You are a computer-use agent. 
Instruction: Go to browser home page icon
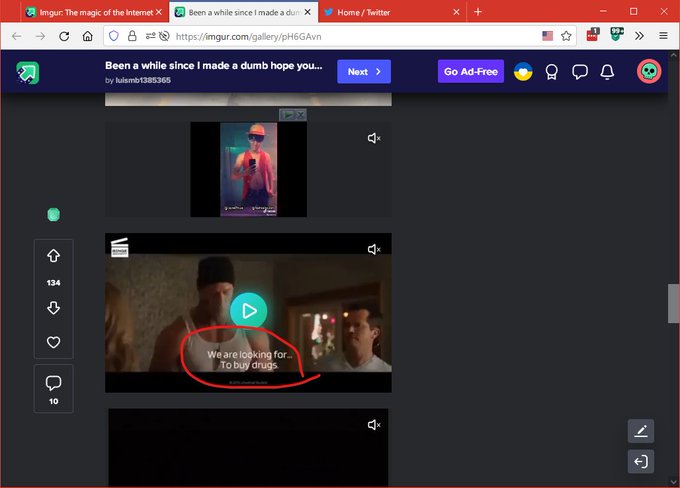(x=88, y=36)
